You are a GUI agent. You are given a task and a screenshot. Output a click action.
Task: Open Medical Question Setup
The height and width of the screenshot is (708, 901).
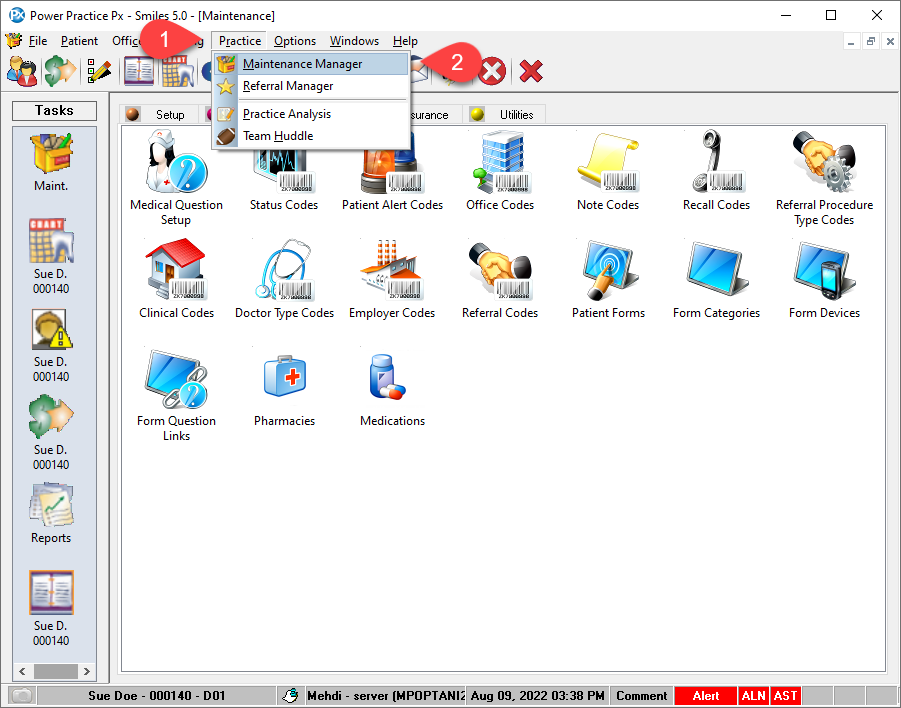pyautogui.click(x=176, y=178)
